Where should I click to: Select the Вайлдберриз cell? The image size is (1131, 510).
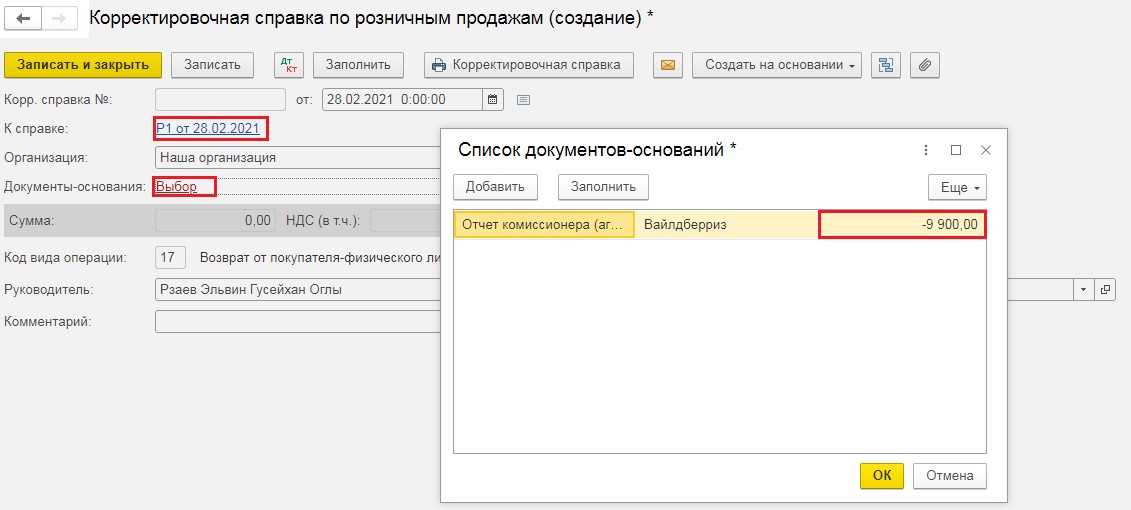726,225
